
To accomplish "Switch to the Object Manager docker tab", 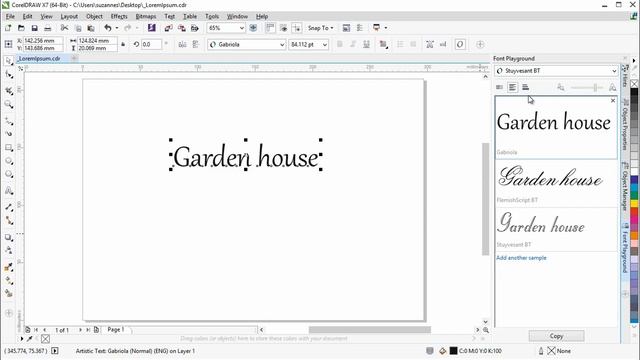I will point(625,187).
